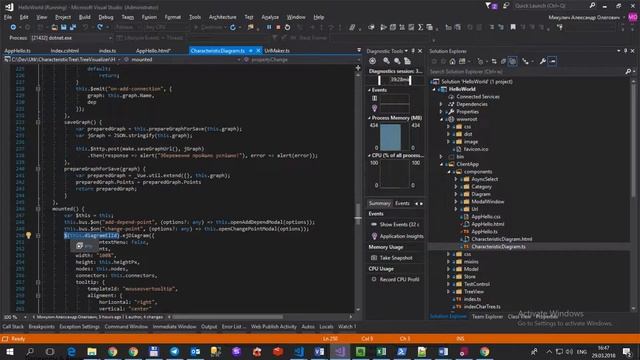This screenshot has height=360, width=640.
Task: Click Take Snapshot under Memory Usage
Action: (x=396, y=258)
